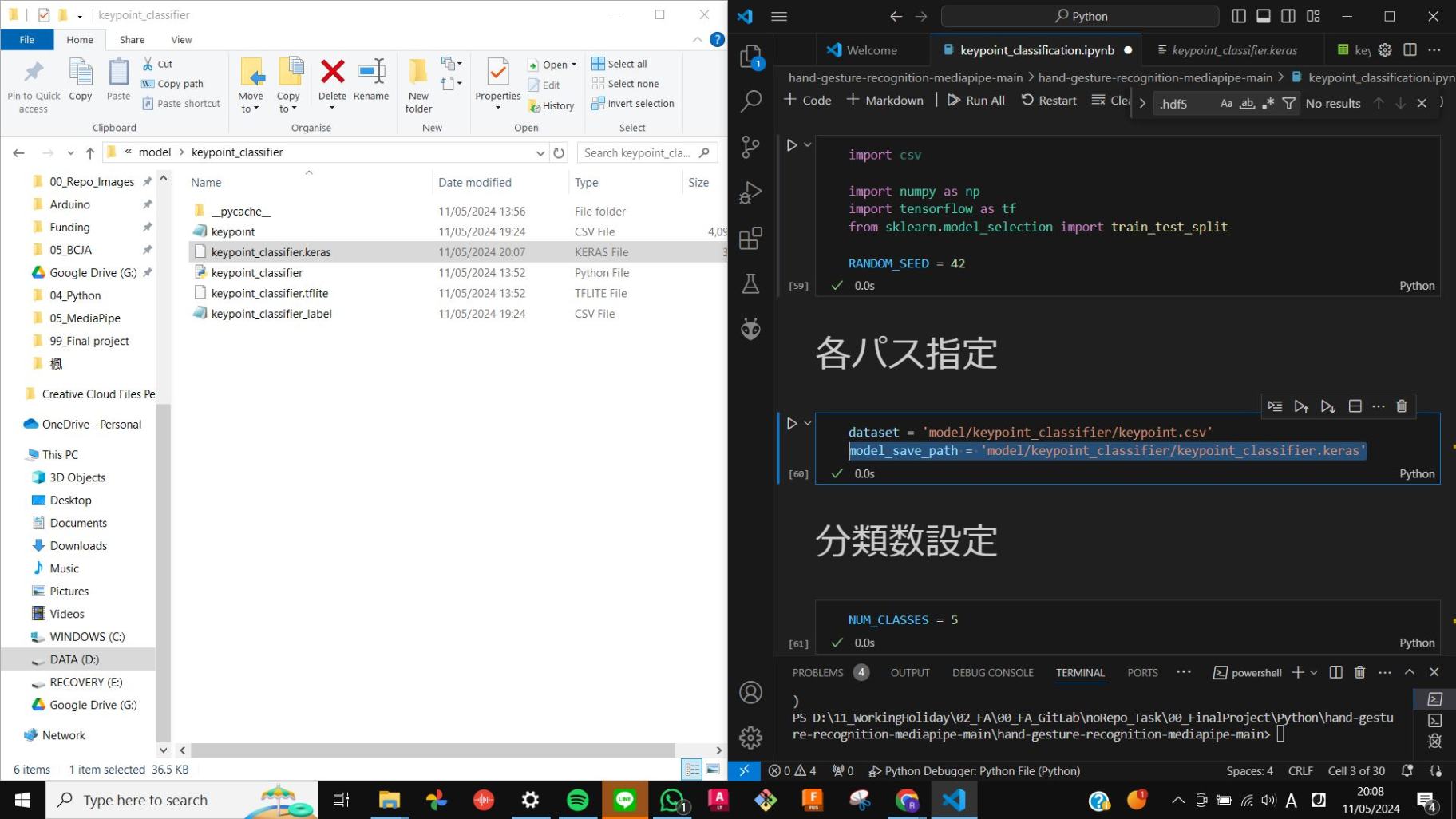Image resolution: width=1456 pixels, height=819 pixels.
Task: Expand run options for model_save_path cell
Action: pyautogui.click(x=808, y=423)
